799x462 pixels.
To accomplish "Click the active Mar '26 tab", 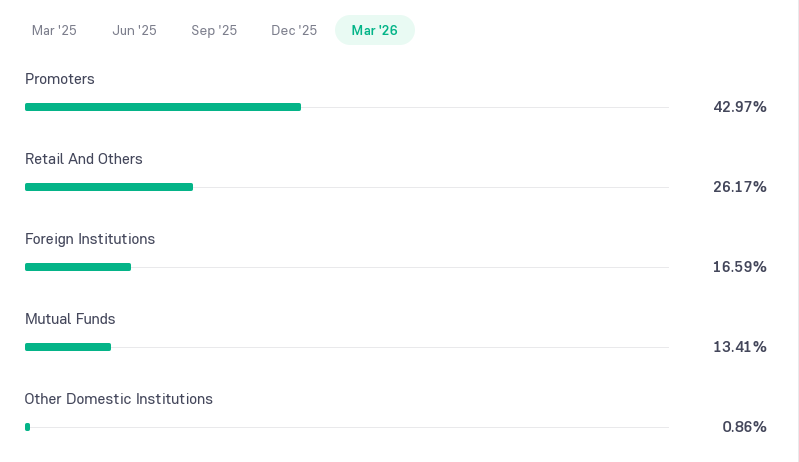I will 375,31.
